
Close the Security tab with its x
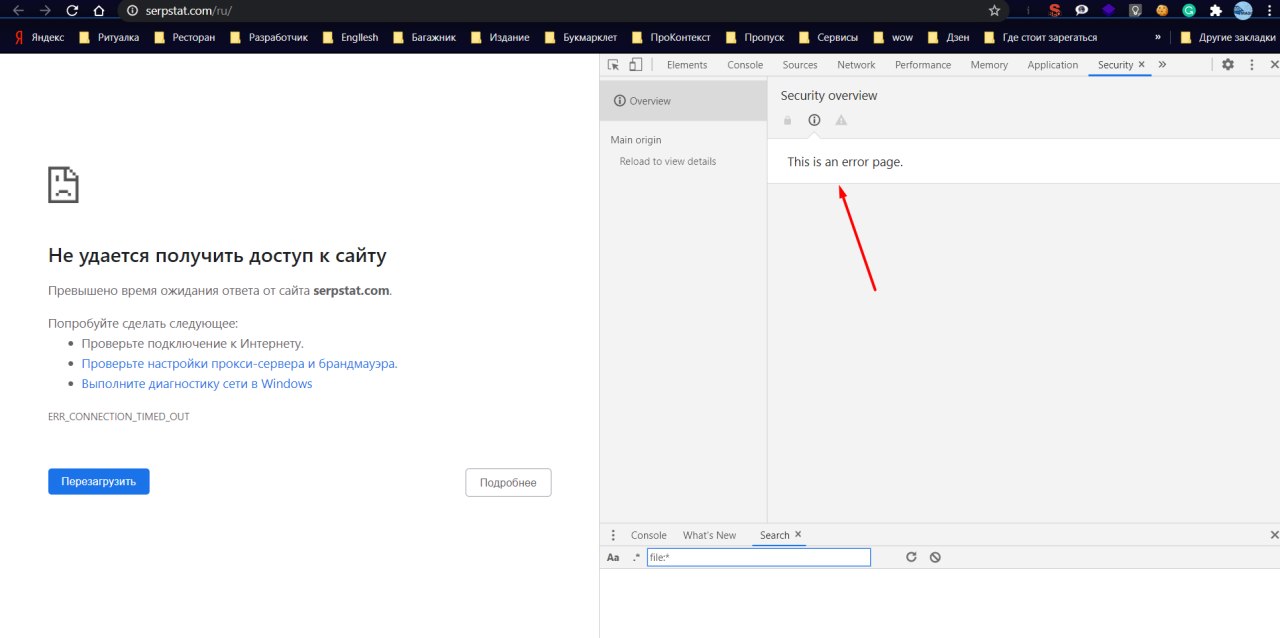(x=1142, y=64)
